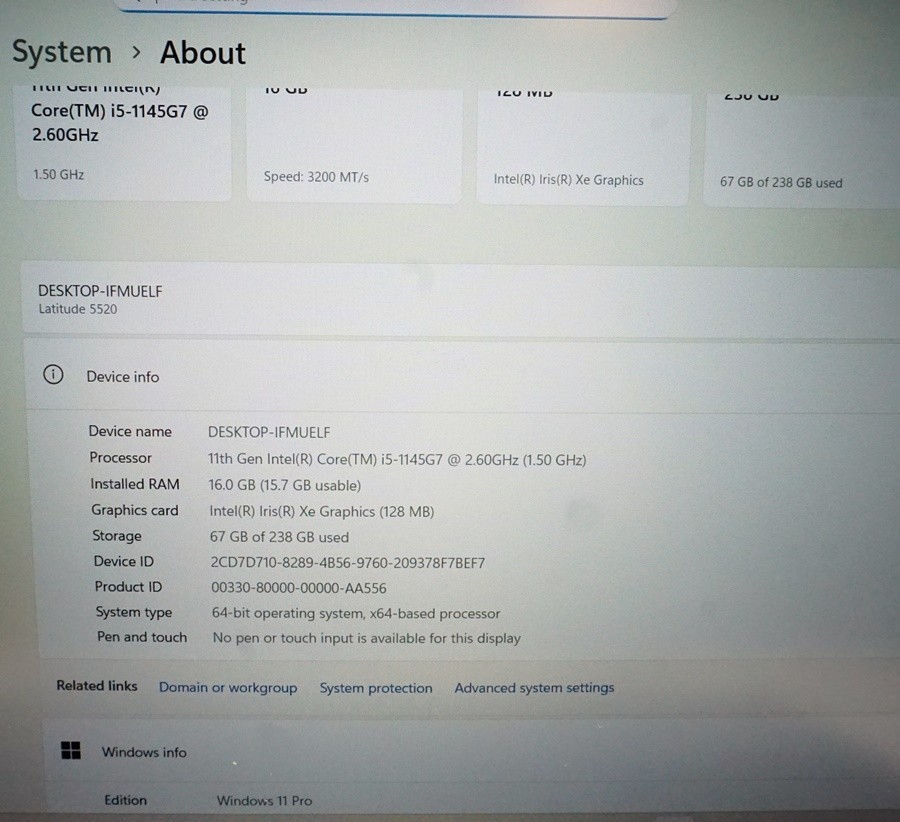Image resolution: width=900 pixels, height=822 pixels.
Task: Click the System type label
Action: (x=134, y=612)
